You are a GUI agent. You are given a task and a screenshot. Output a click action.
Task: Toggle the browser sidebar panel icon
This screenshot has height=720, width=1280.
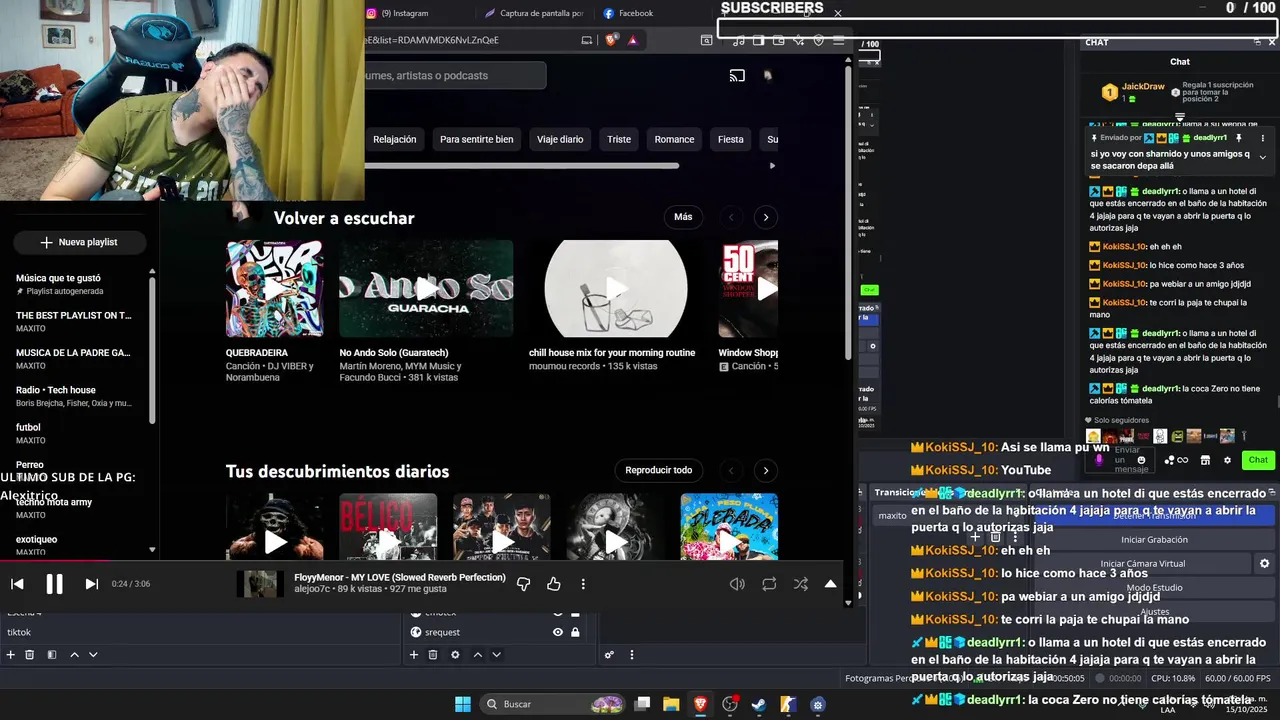click(758, 40)
